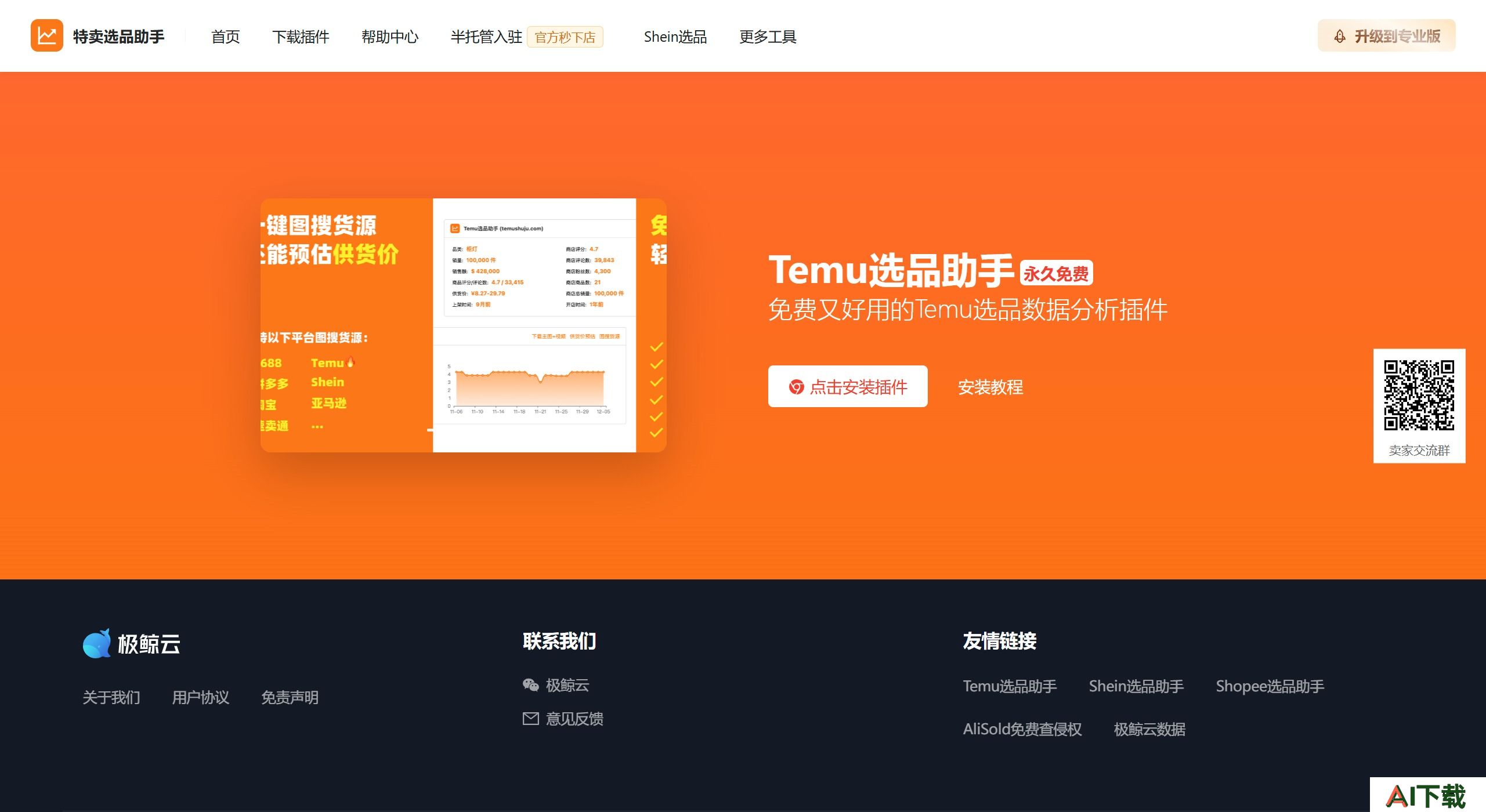Open 下载插件 navigation item

301,37
